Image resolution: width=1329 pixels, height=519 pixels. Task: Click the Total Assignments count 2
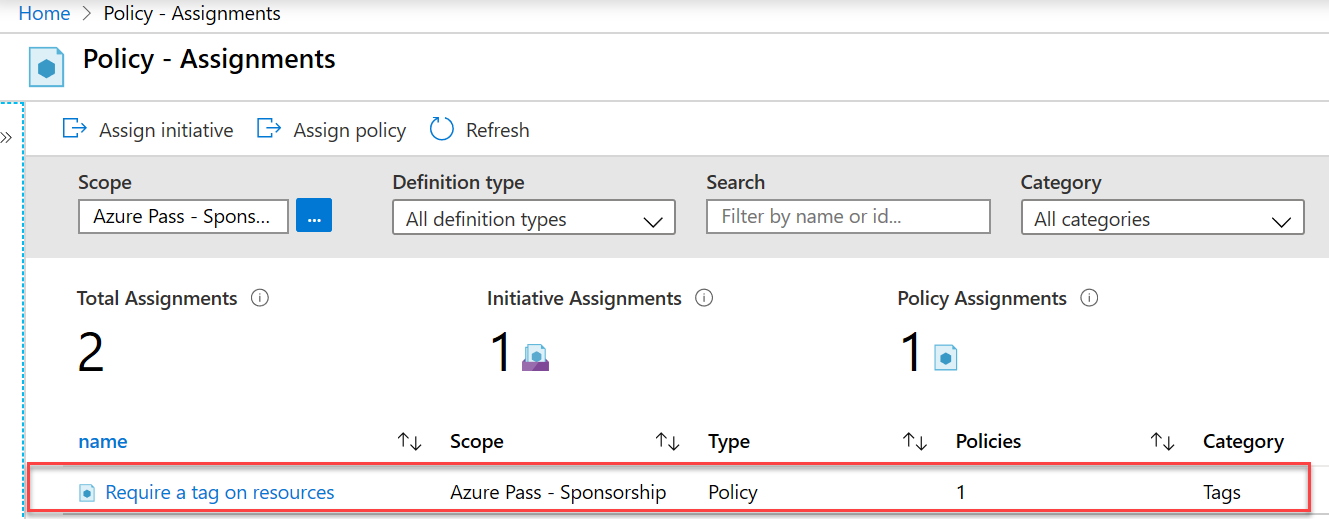tap(91, 352)
